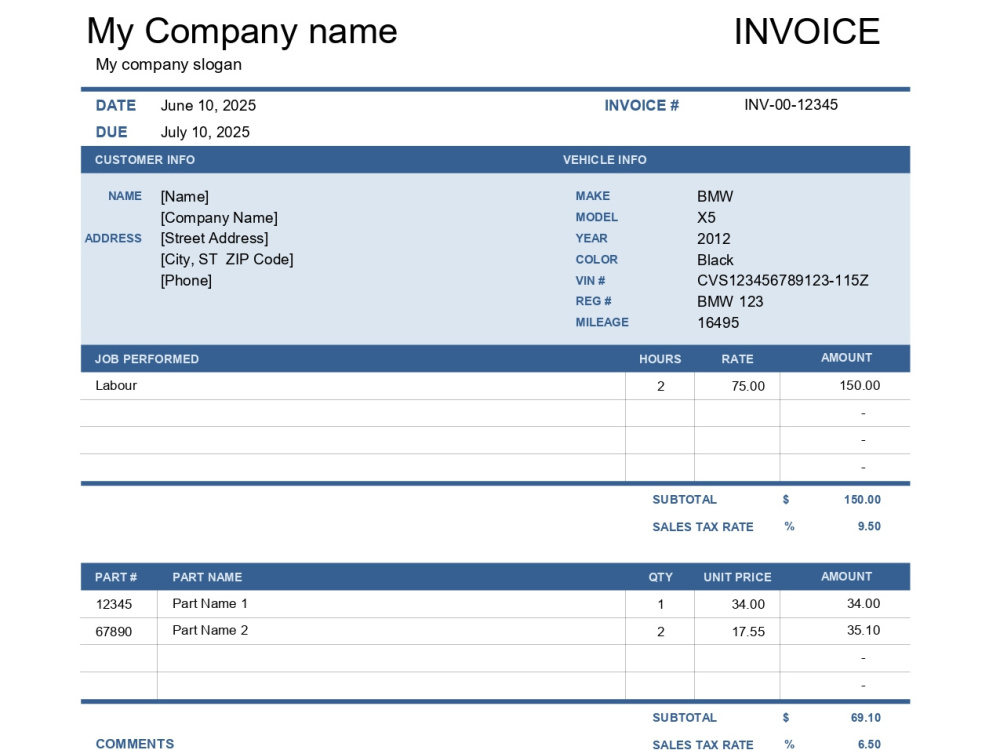Viewport: 1000px width, 750px height.
Task: Click the QTY column header
Action: click(661, 577)
